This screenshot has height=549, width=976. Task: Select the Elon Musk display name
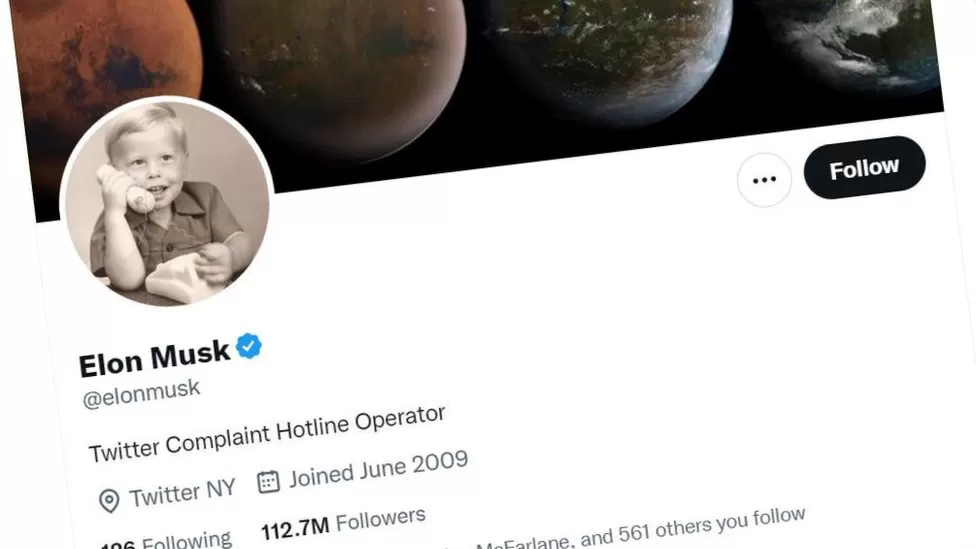pyautogui.click(x=154, y=359)
